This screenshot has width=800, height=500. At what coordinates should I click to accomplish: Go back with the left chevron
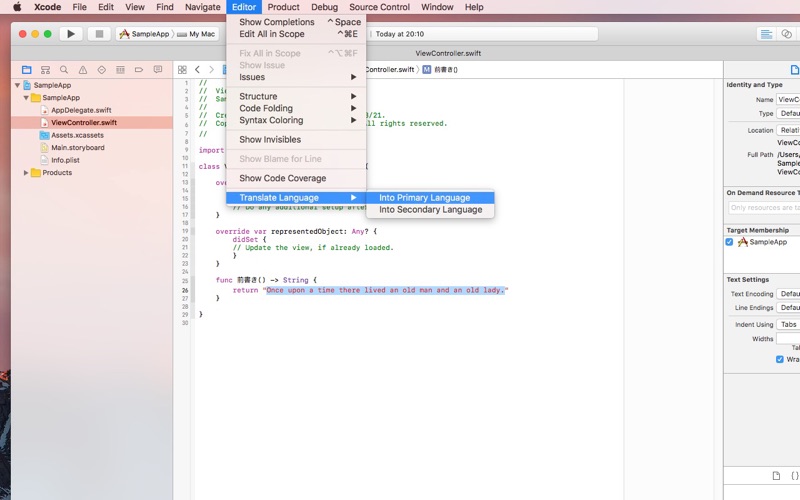(x=197, y=69)
